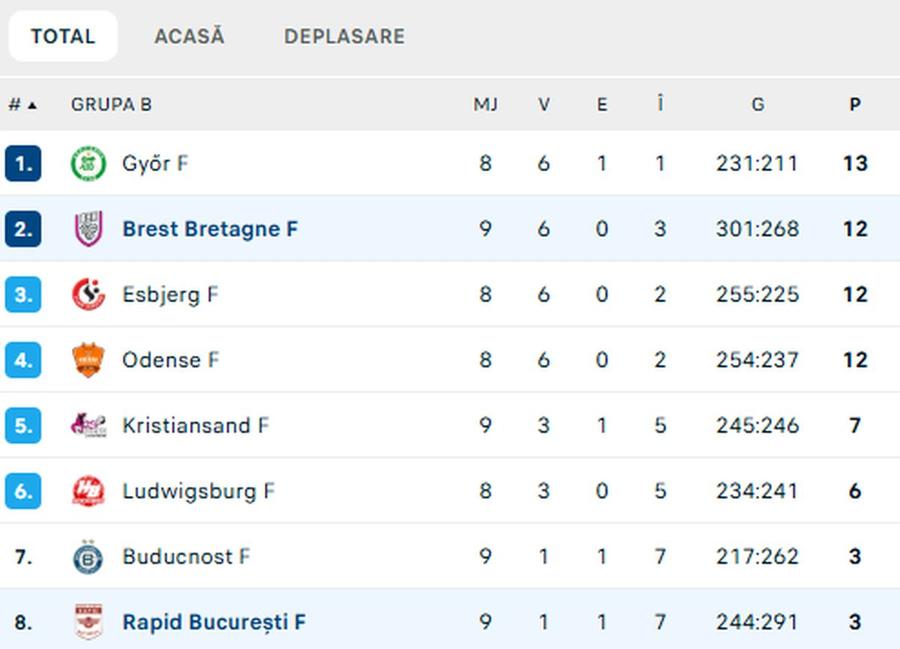
Task: Open Rapid București F team link
Action: pos(214,622)
